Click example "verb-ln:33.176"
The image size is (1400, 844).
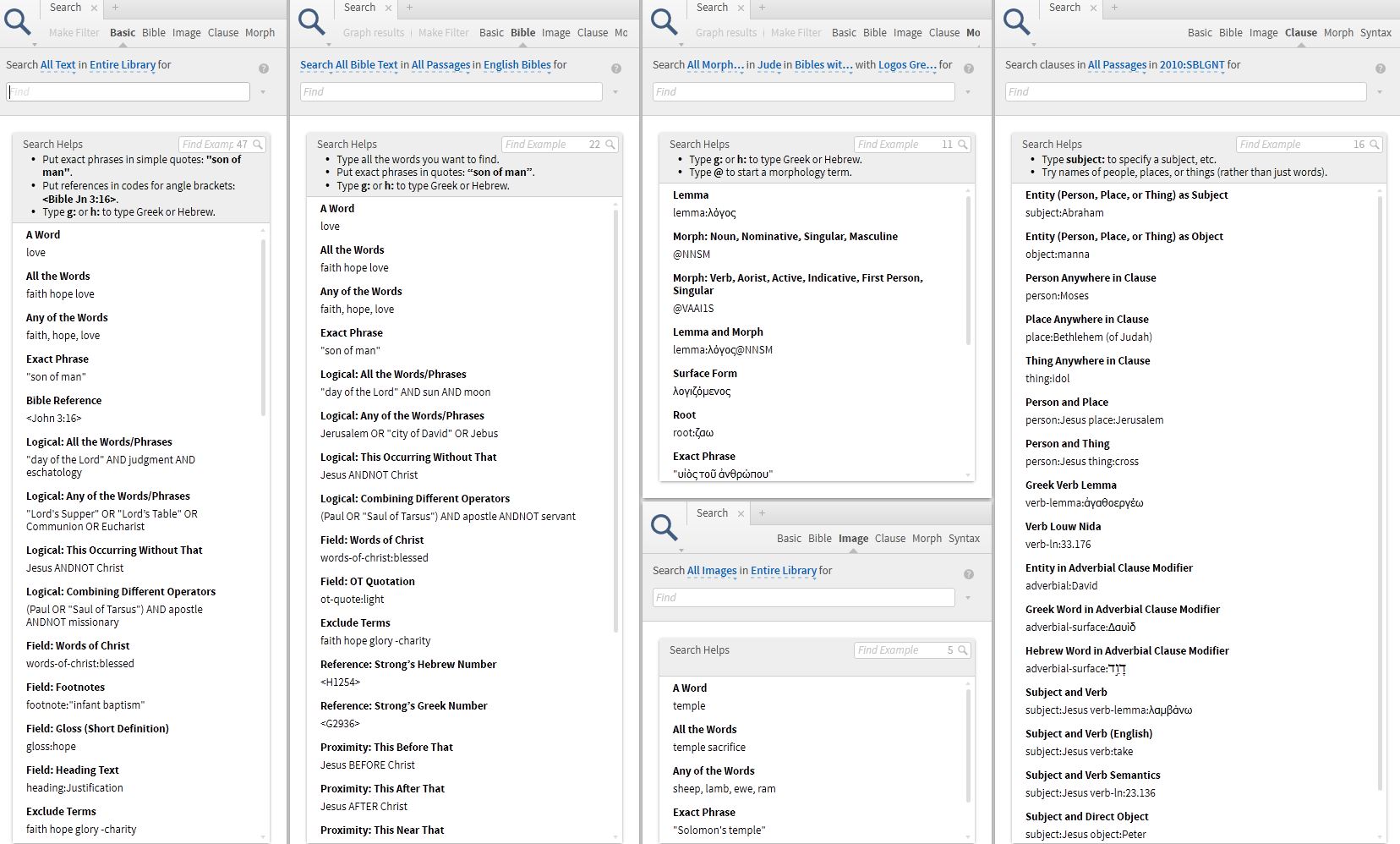click(x=1058, y=545)
